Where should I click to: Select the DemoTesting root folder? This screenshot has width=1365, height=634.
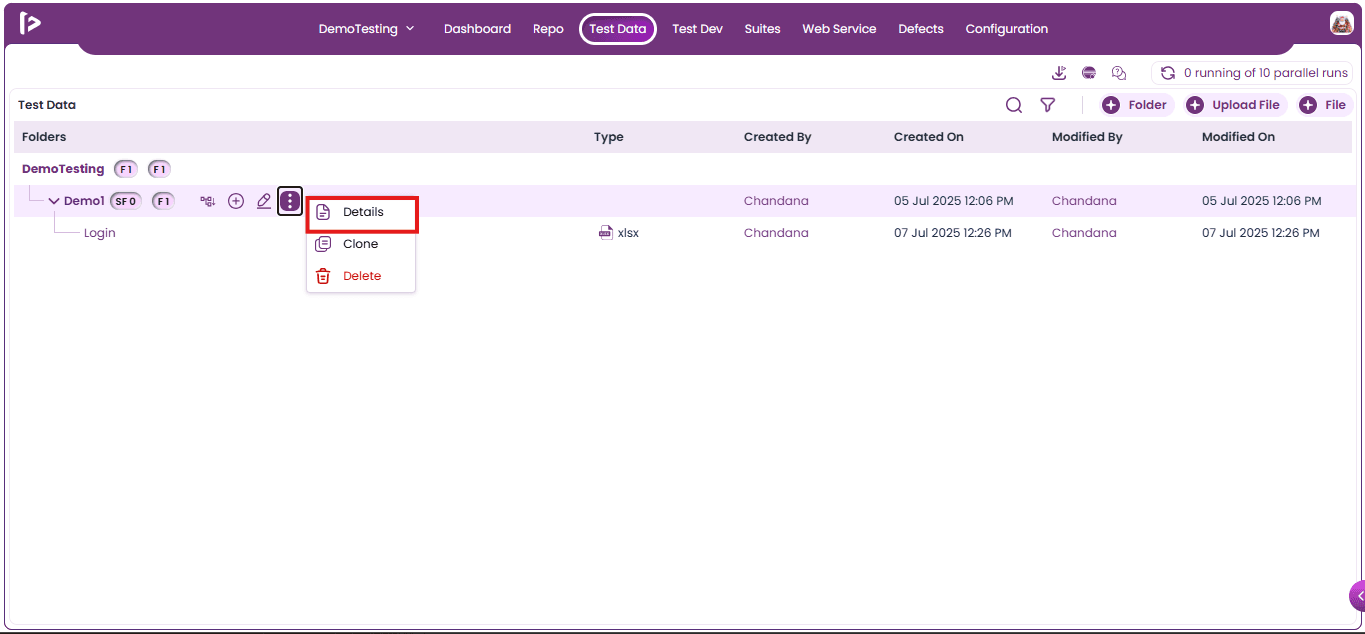click(x=63, y=169)
